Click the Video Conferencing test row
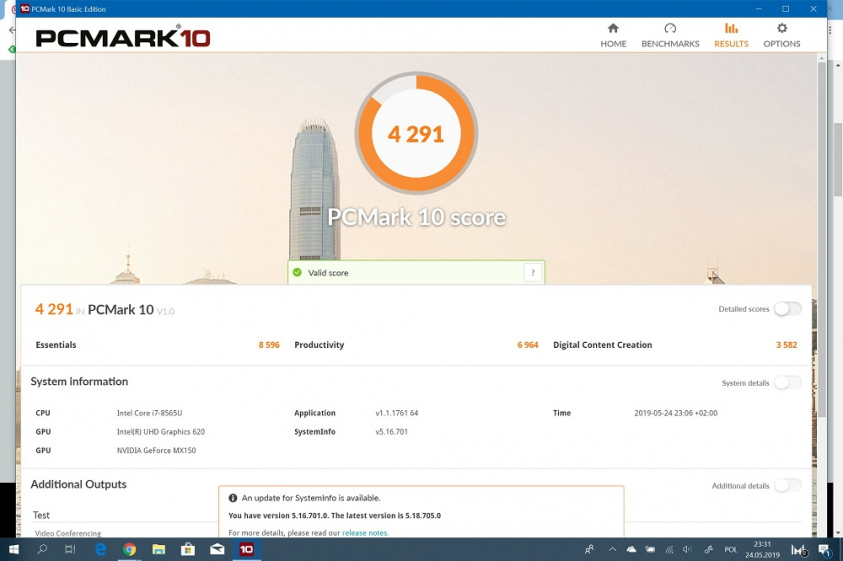 68,533
